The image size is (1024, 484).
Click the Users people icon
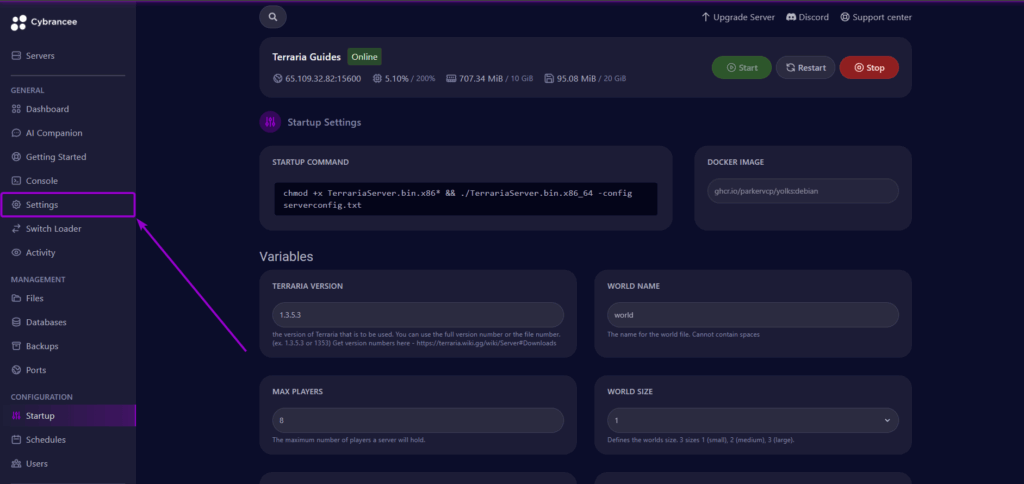(16, 464)
